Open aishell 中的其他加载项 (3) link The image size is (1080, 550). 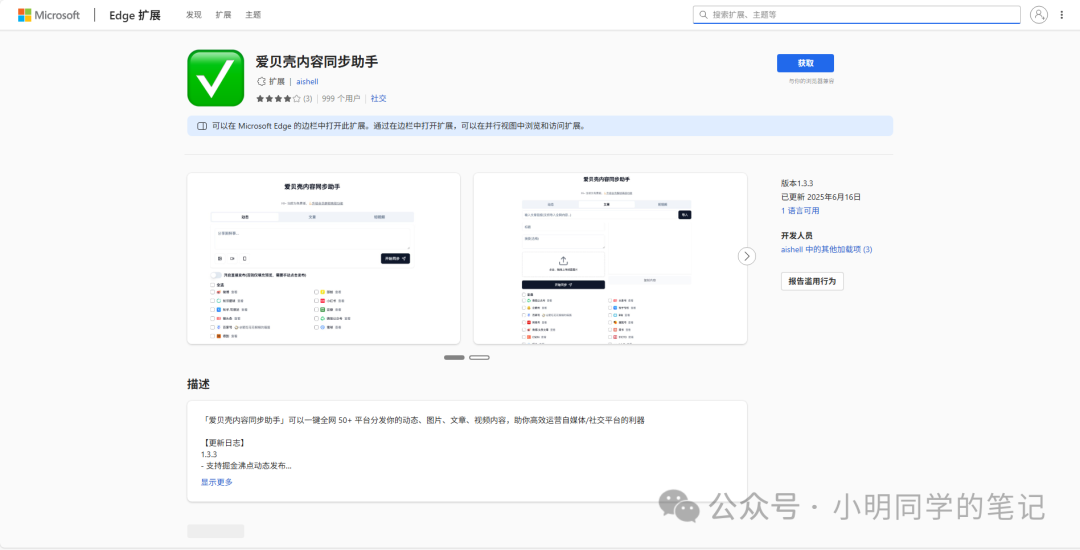[x=827, y=249]
